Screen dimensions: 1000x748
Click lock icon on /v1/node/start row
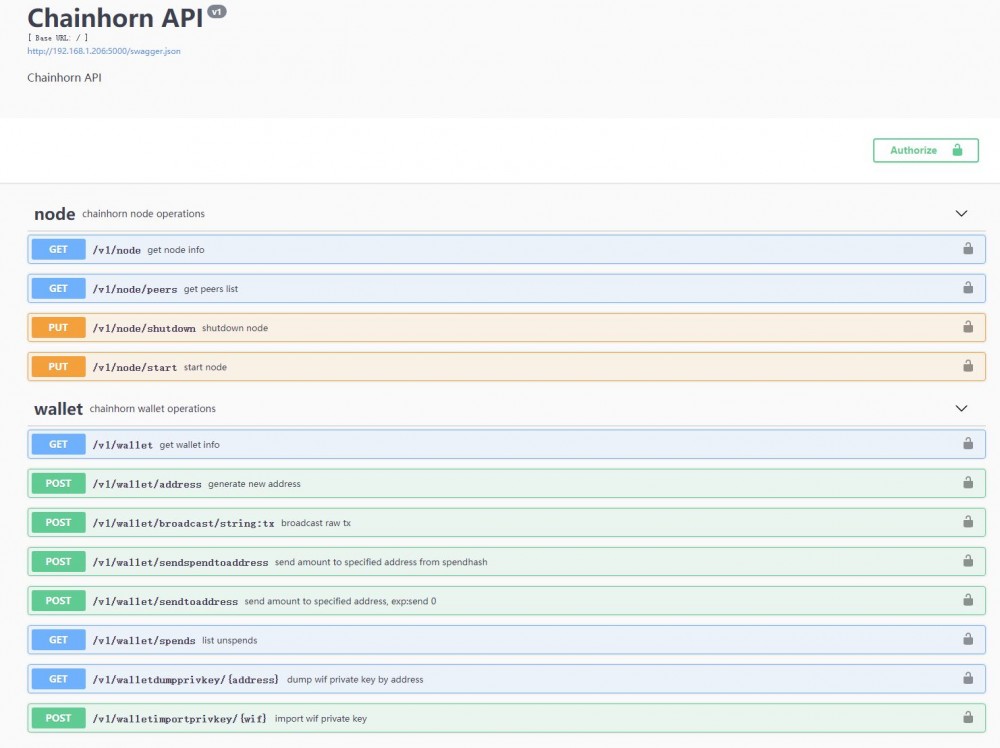pyautogui.click(x=968, y=366)
